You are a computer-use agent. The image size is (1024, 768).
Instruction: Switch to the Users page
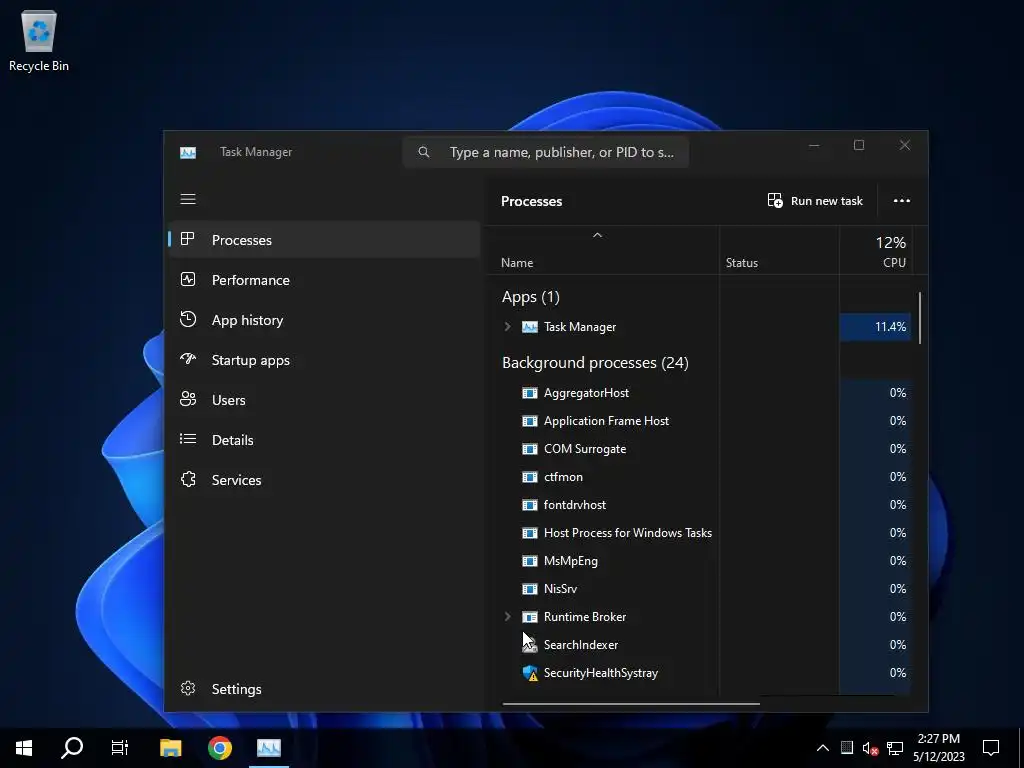[x=325, y=400]
